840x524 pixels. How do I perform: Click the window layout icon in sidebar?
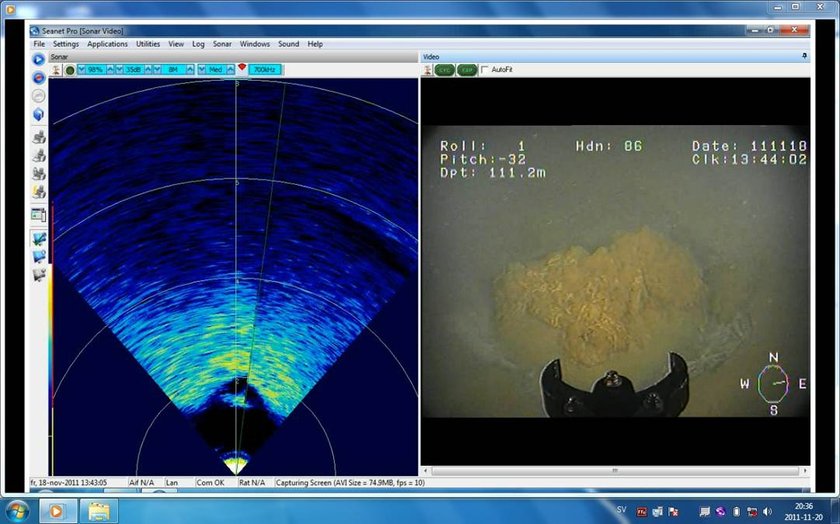39,214
